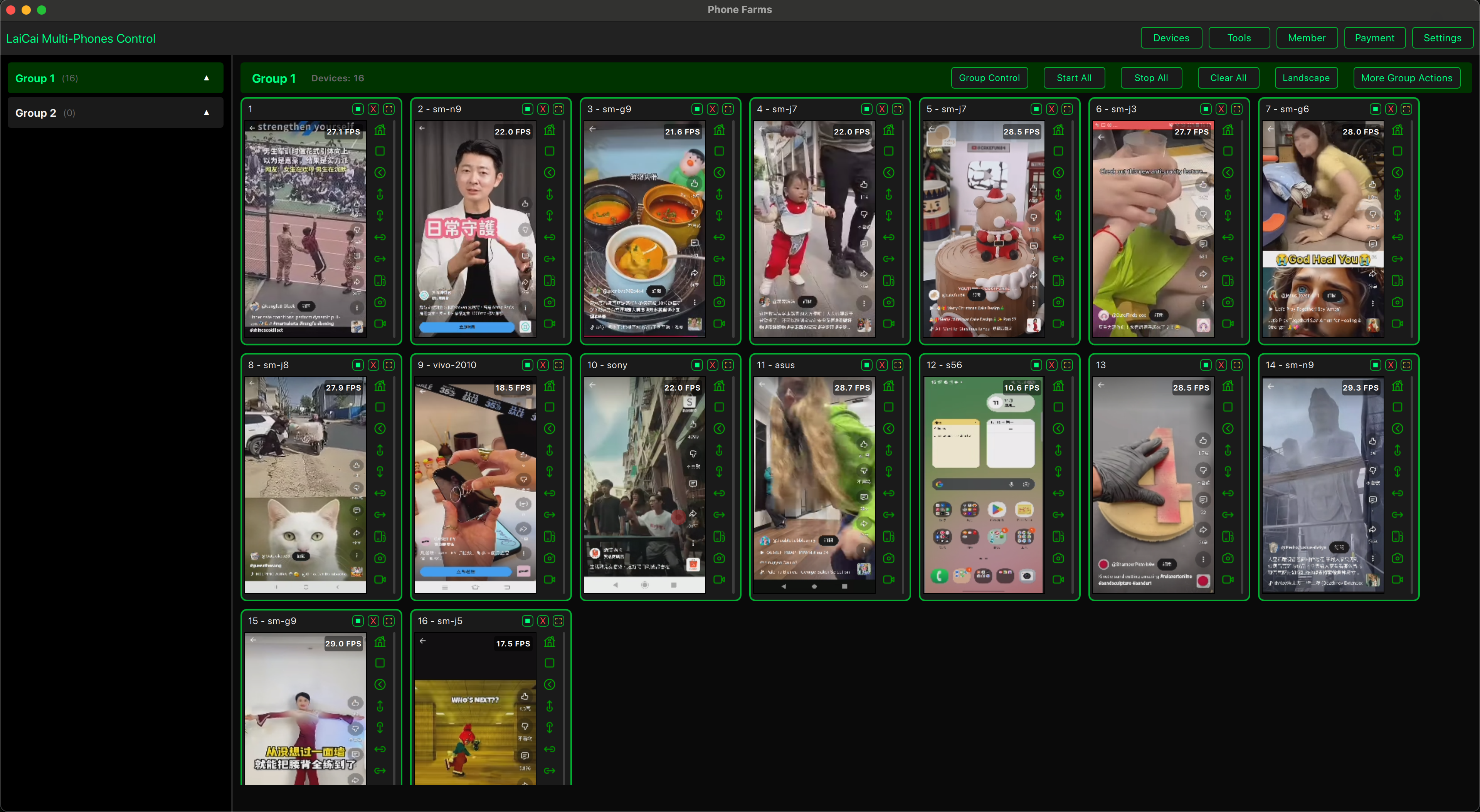Screen dimensions: 1480x812
Task: Open More Group Actions dropdown
Action: (x=1406, y=78)
